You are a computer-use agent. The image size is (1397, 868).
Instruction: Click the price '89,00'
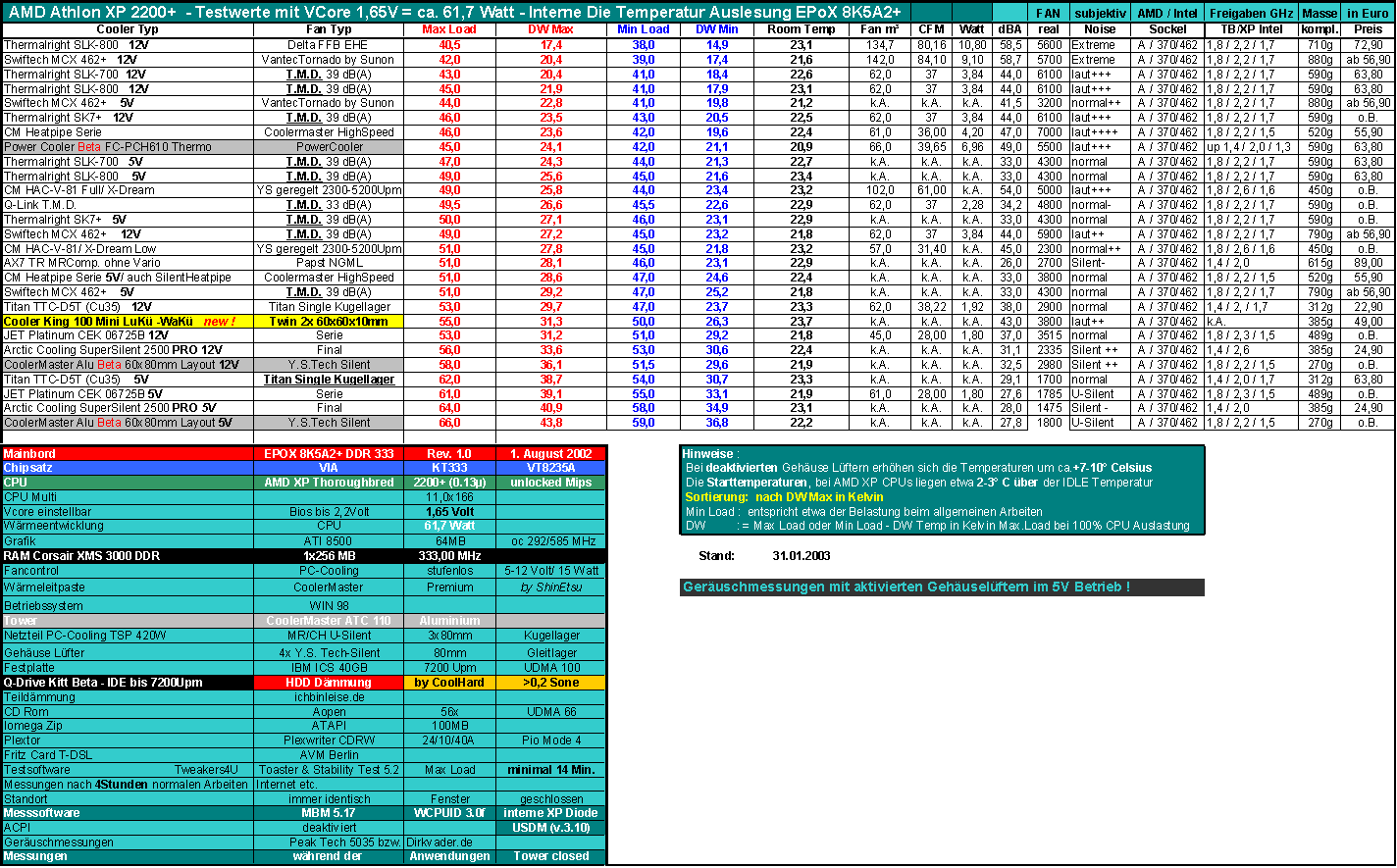(x=1368, y=263)
